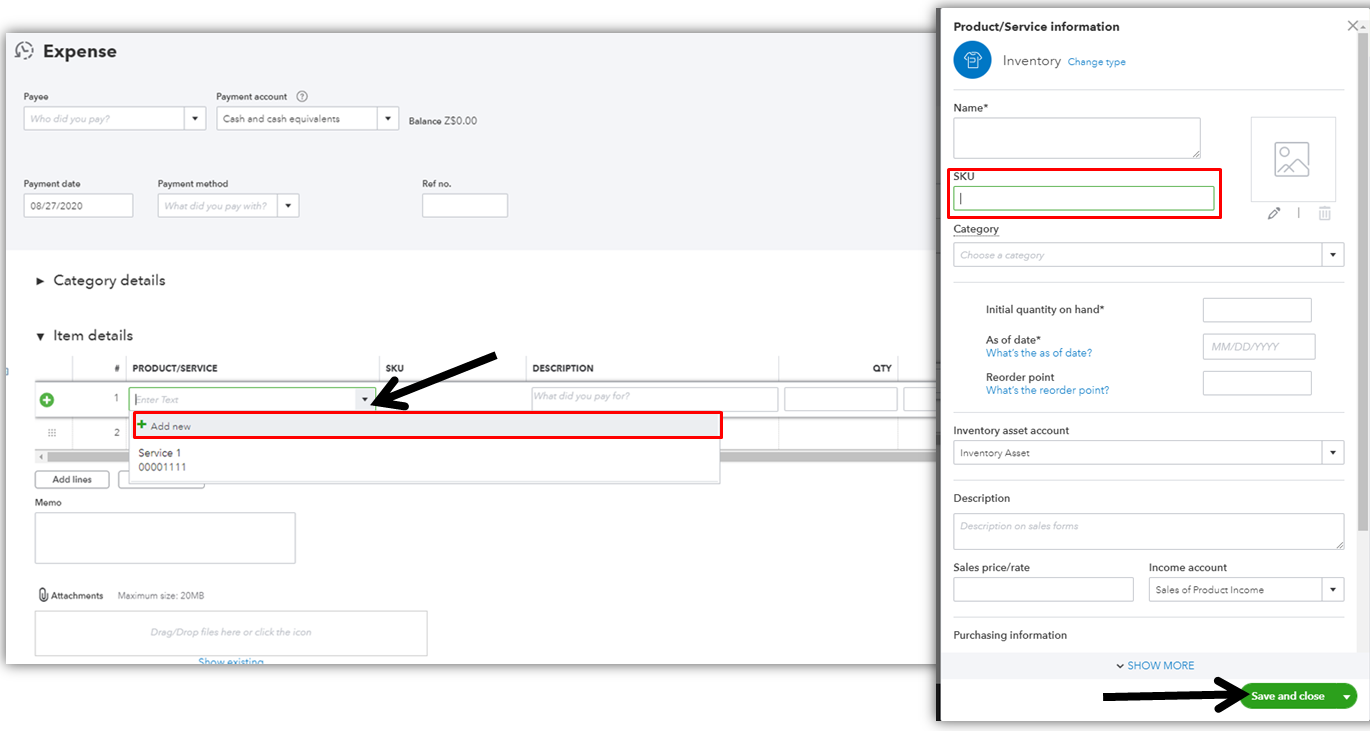The image size is (1370, 731).
Task: Collapse the Item details section
Action: tap(85, 336)
